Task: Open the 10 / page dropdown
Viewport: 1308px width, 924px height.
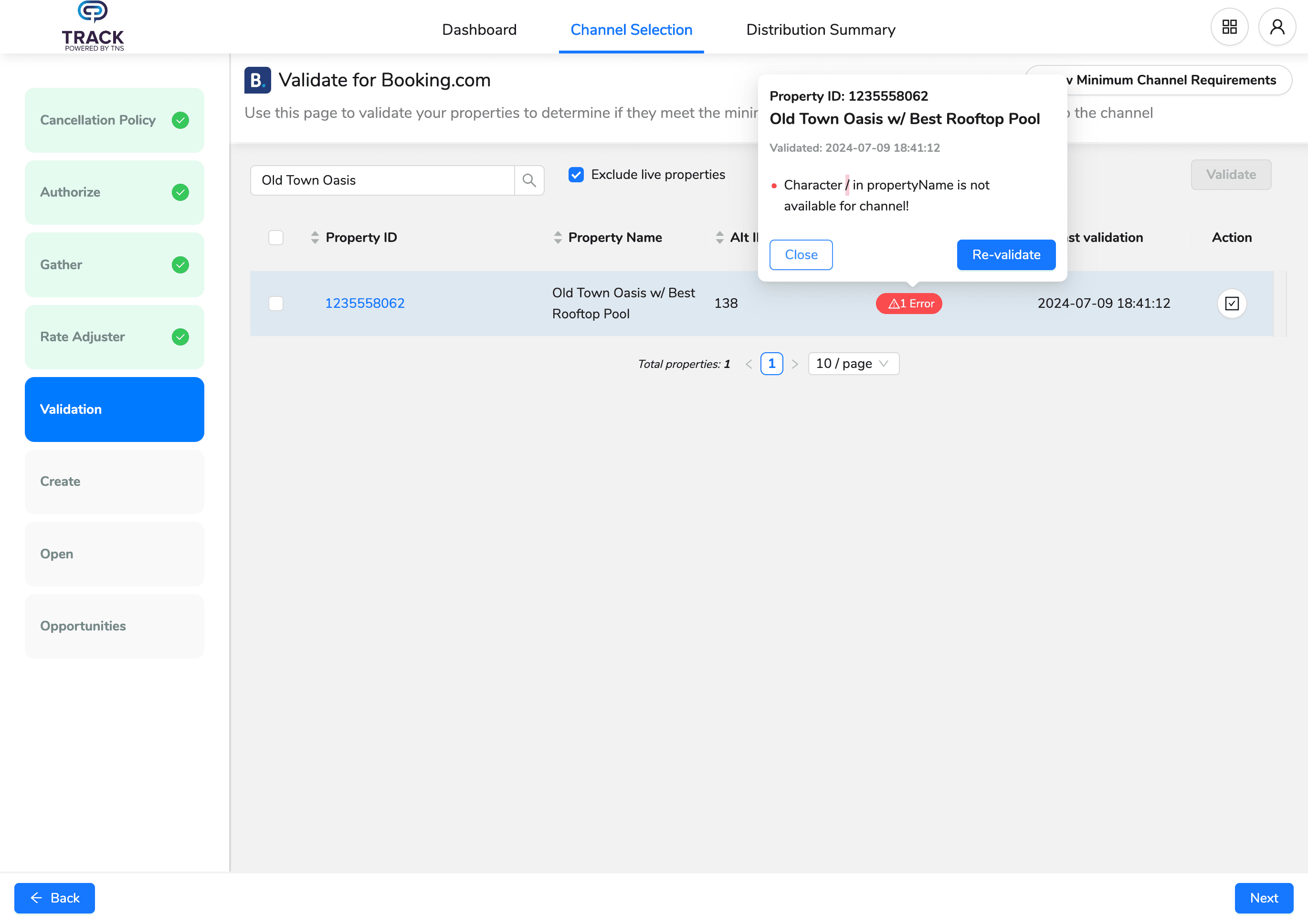Action: point(854,364)
